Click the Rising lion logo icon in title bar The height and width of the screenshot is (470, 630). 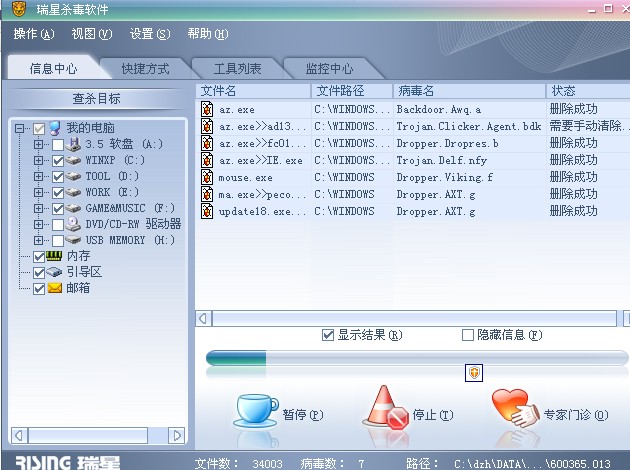pyautogui.click(x=18, y=8)
